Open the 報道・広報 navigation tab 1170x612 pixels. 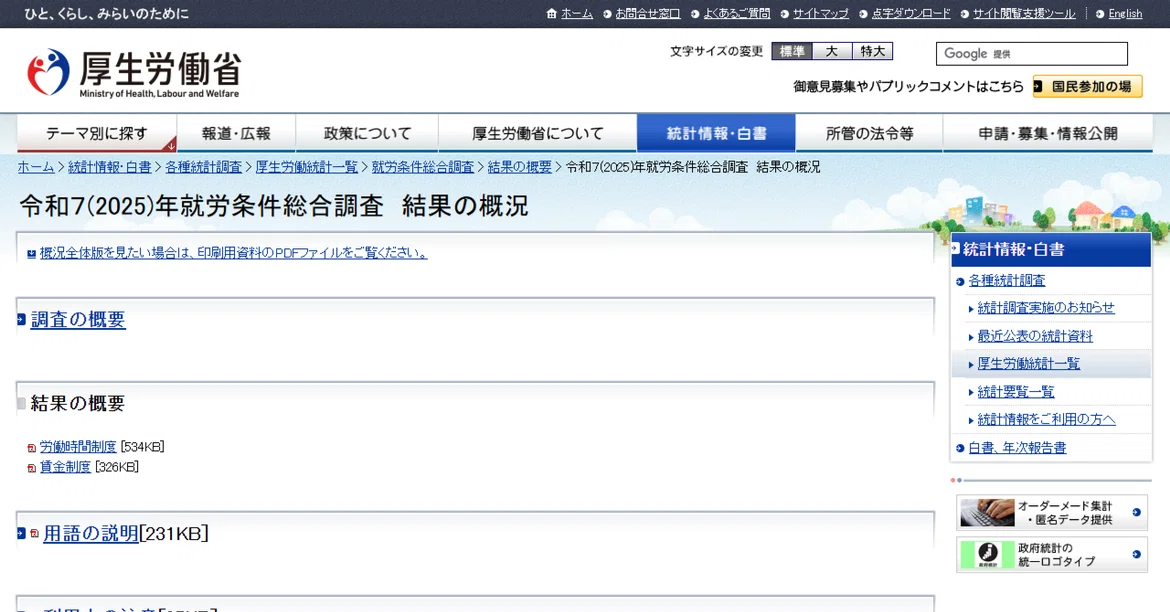(x=237, y=134)
